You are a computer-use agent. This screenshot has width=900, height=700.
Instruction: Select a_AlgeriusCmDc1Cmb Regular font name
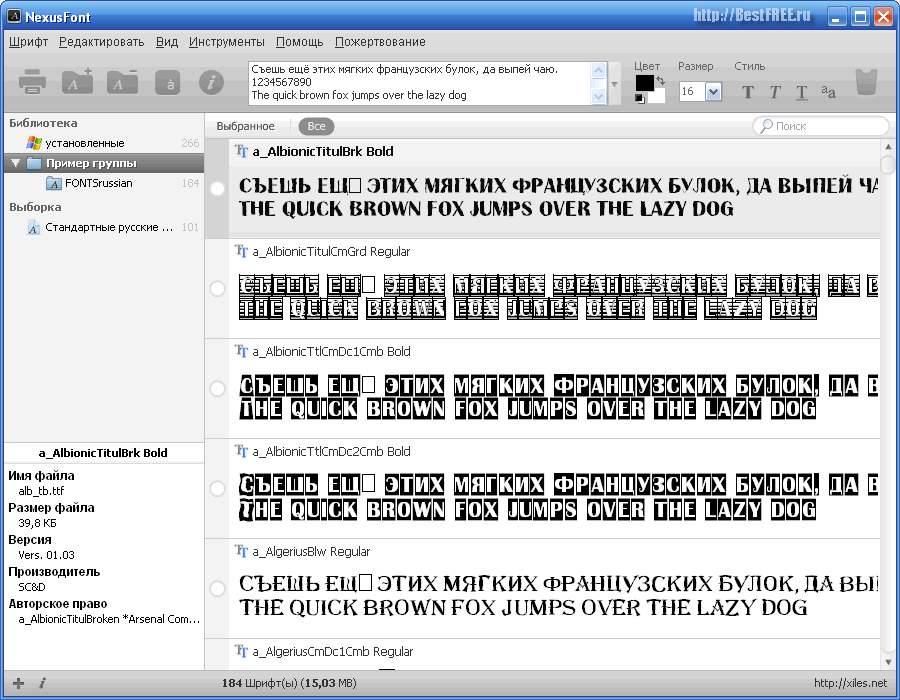click(332, 651)
